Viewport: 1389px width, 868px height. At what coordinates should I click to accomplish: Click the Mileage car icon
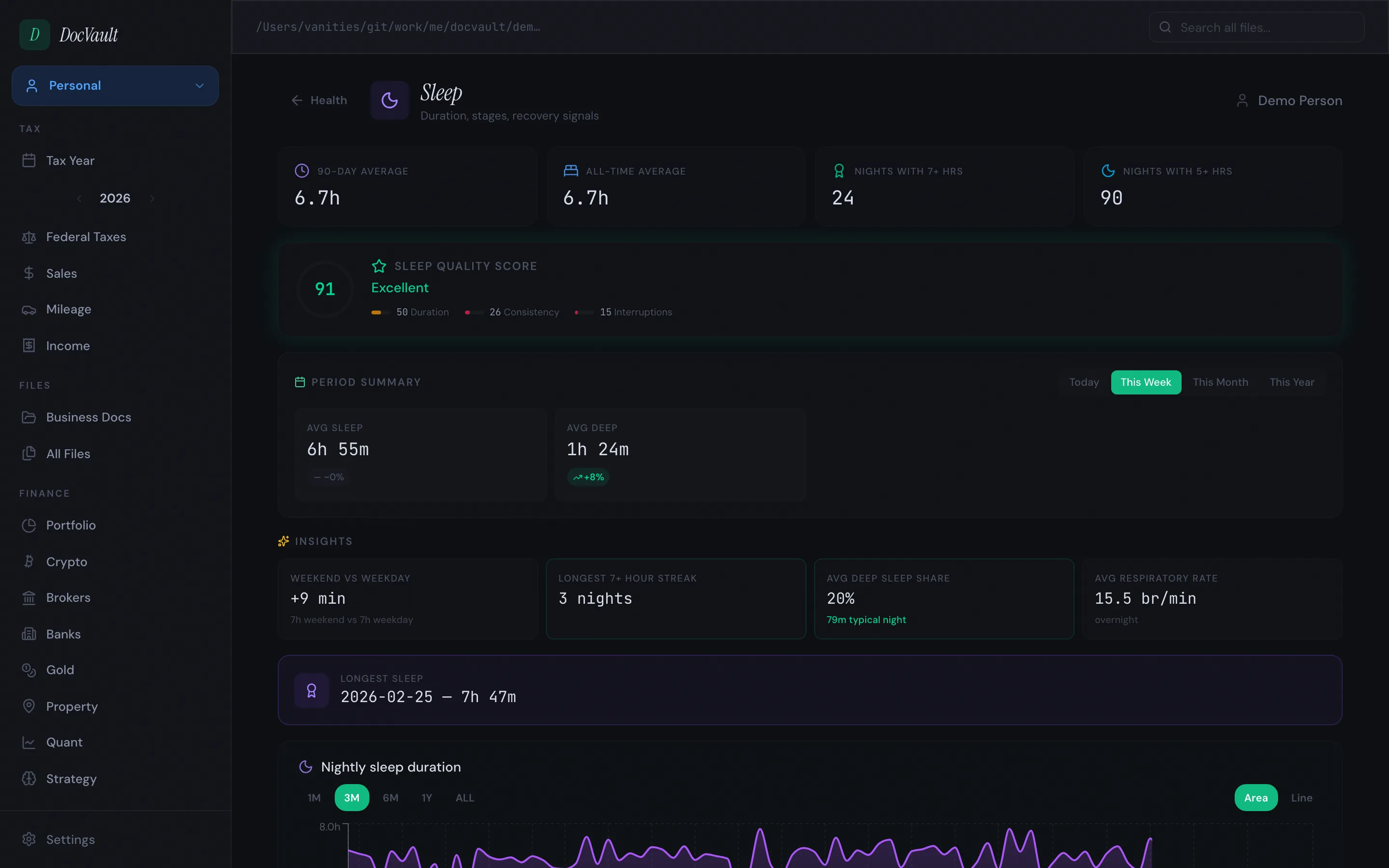pyautogui.click(x=29, y=310)
